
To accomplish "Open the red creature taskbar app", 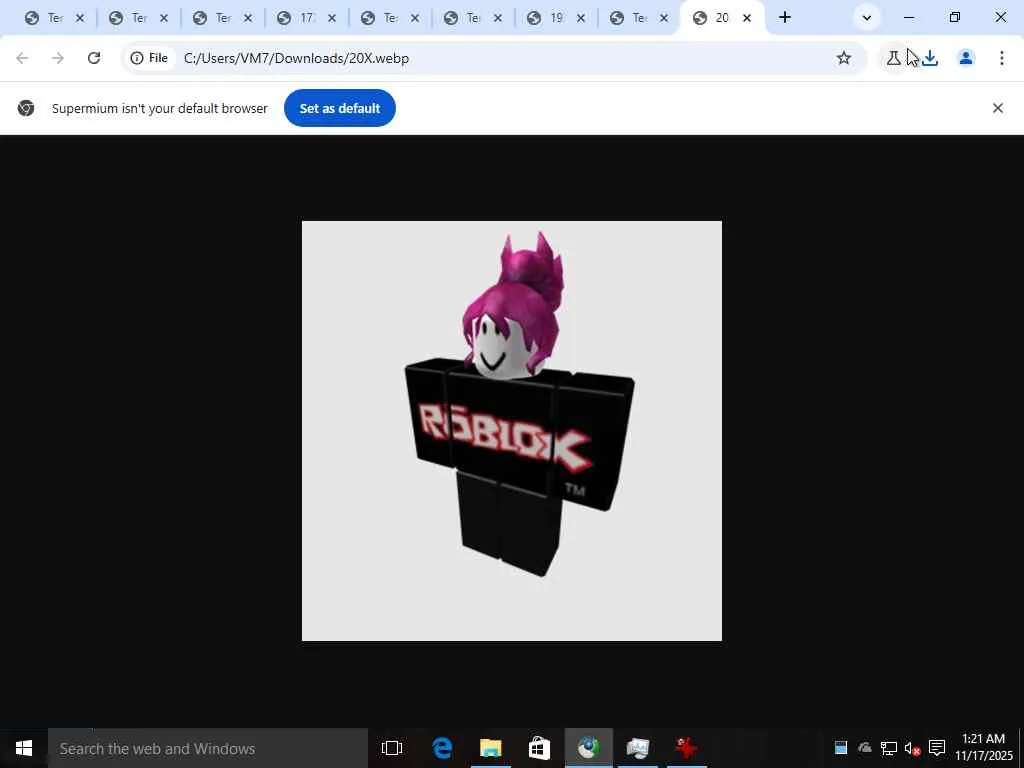I will tap(686, 748).
